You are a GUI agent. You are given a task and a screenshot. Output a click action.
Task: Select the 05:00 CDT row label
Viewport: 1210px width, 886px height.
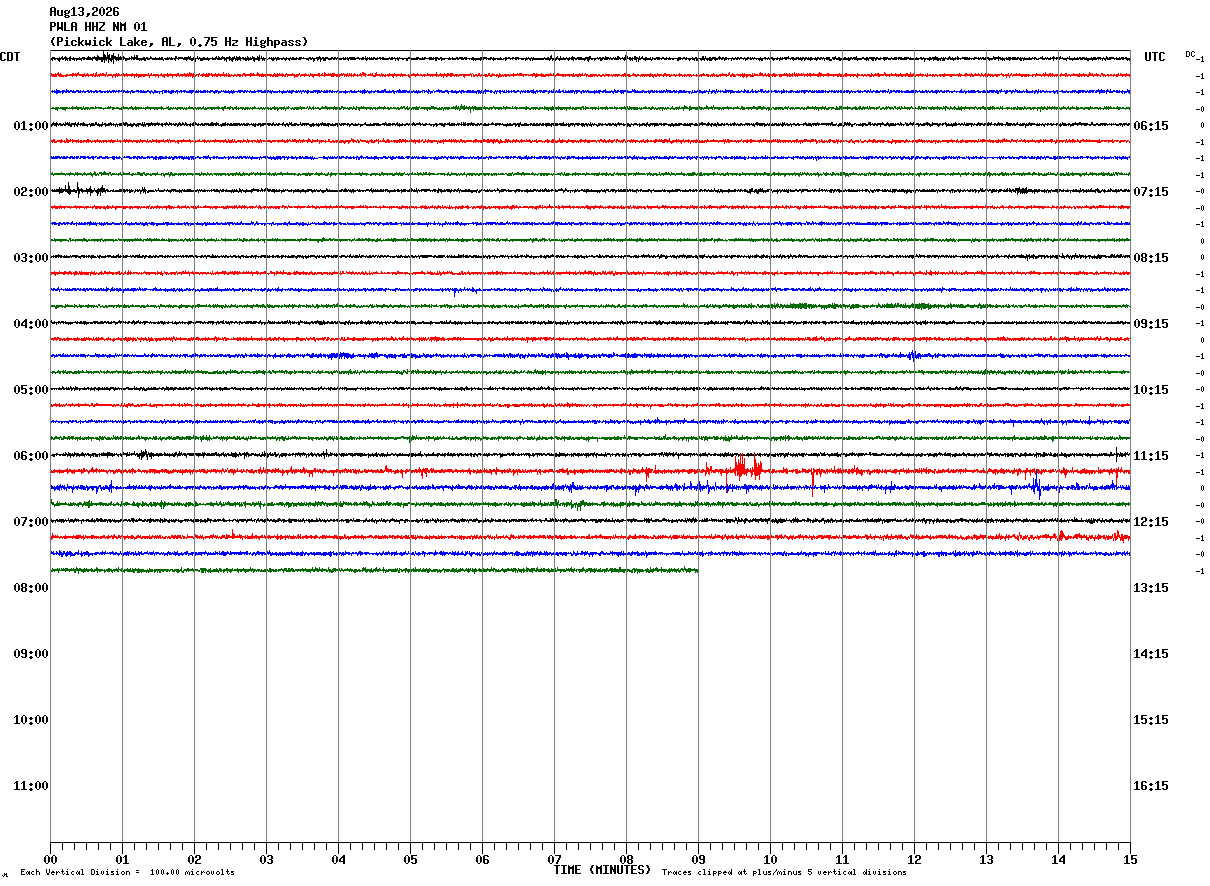pos(31,390)
